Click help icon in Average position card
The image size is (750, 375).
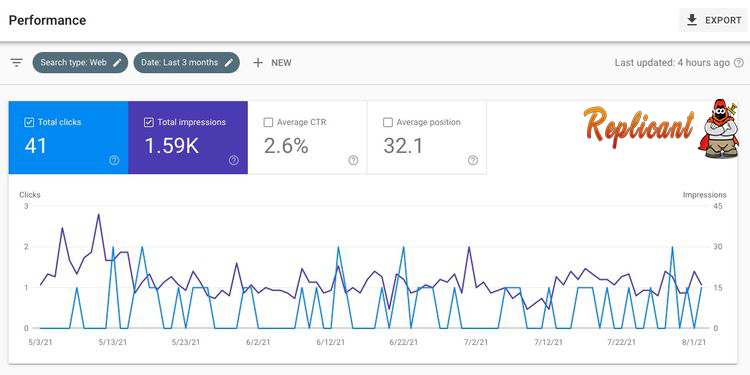(x=473, y=160)
